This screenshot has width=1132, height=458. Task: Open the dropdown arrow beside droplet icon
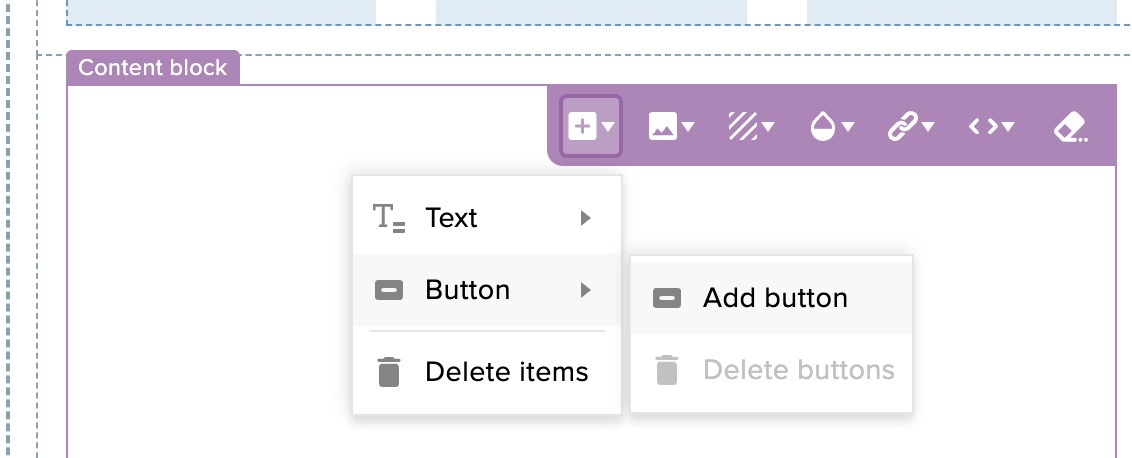[848, 127]
